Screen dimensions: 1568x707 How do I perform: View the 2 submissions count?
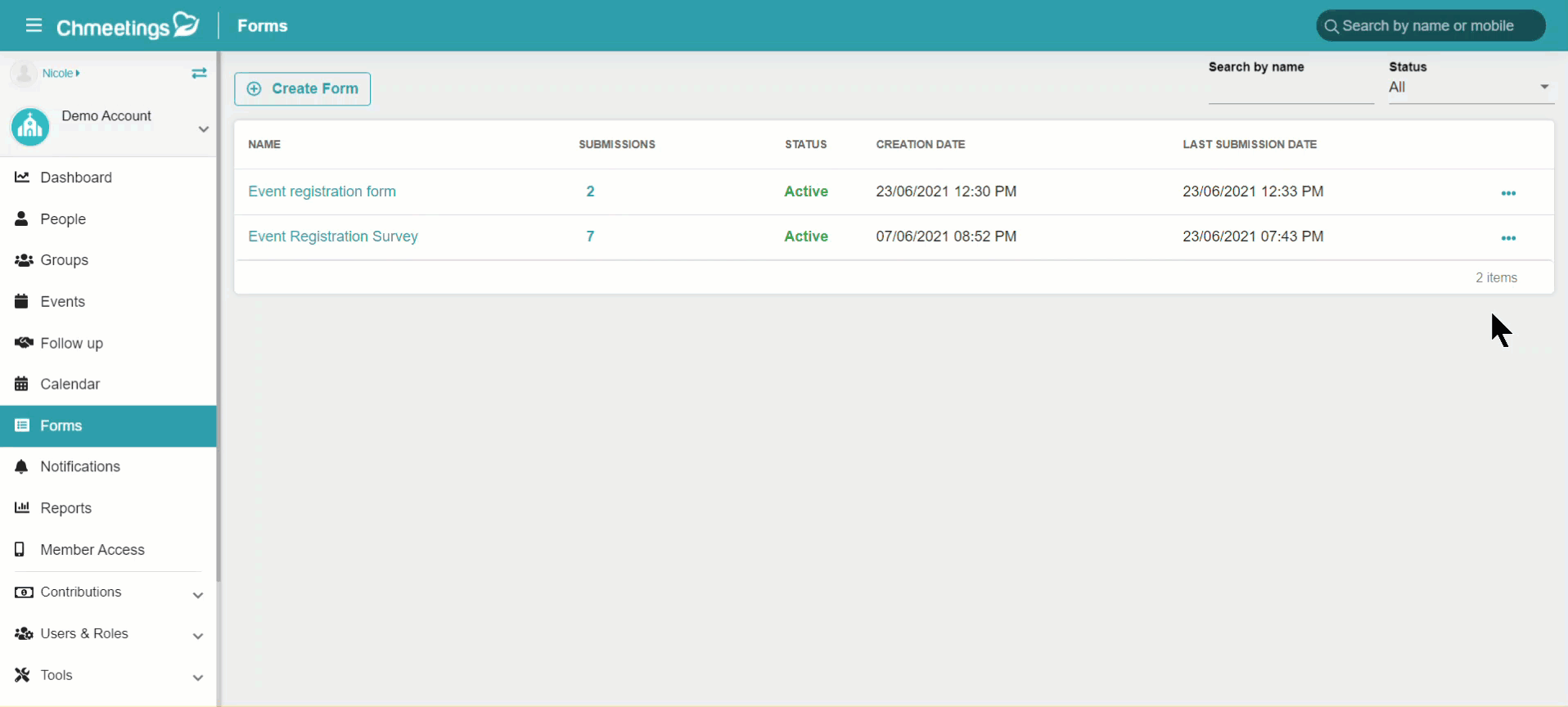(x=590, y=191)
